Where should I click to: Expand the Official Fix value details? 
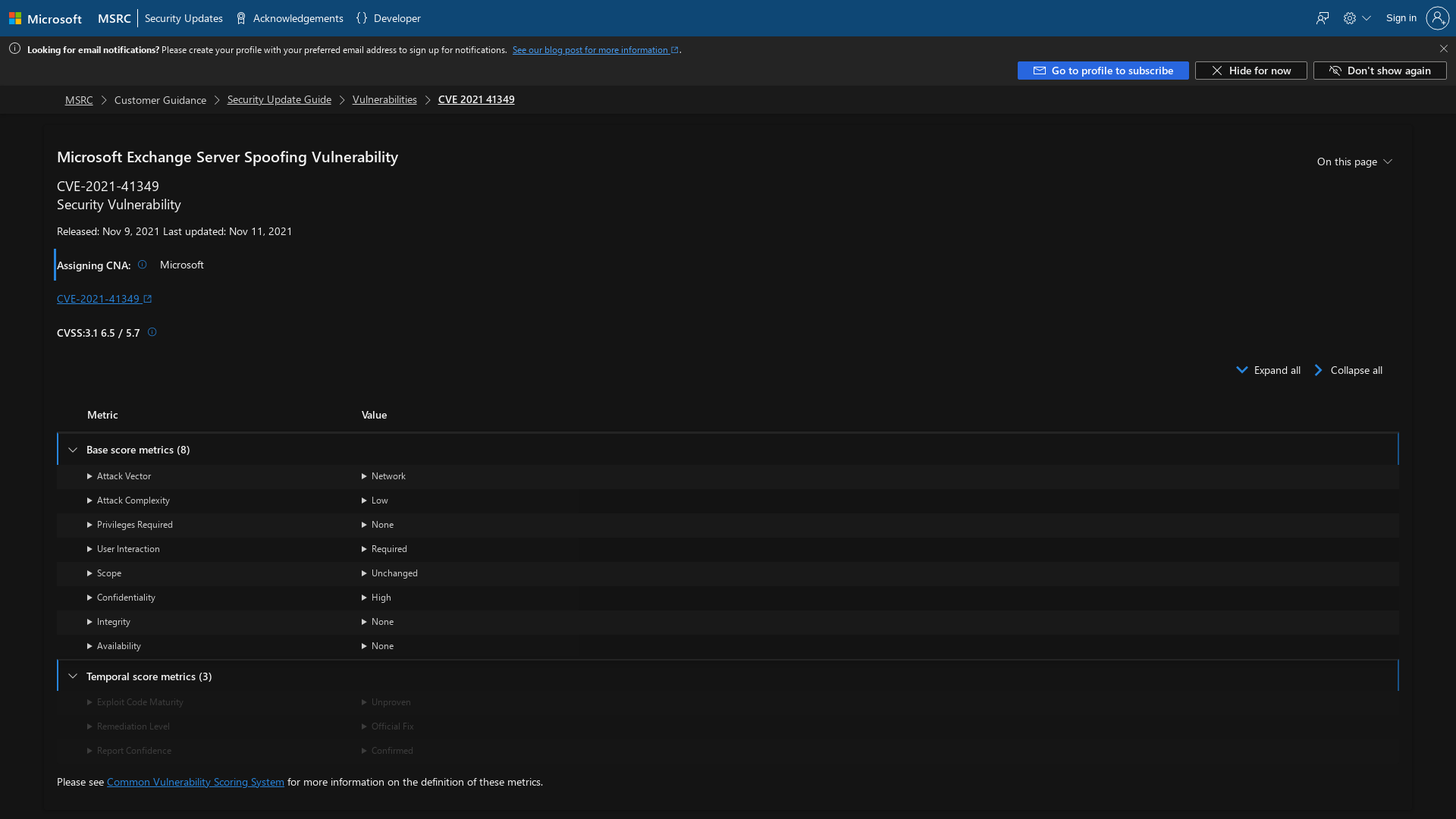(x=388, y=726)
